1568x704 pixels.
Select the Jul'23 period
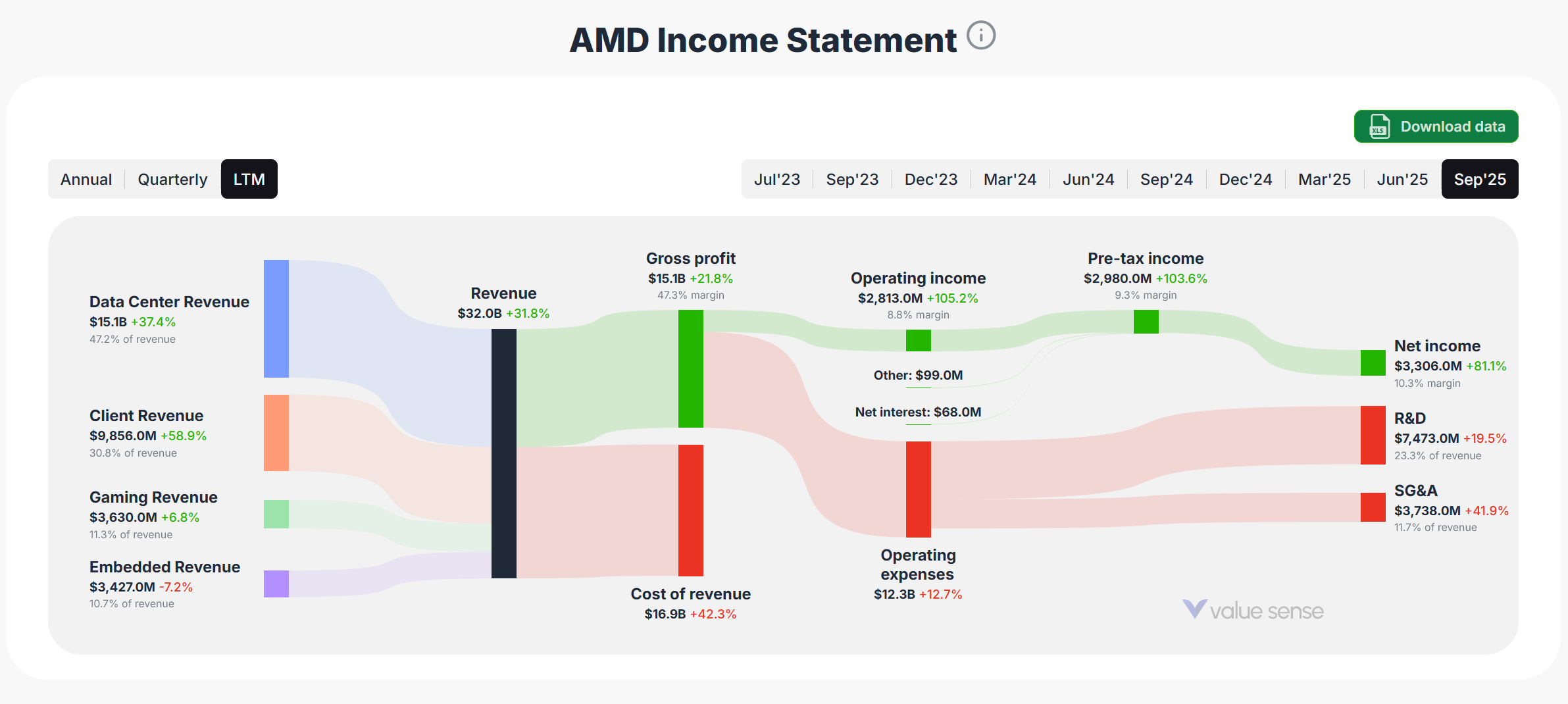(777, 179)
